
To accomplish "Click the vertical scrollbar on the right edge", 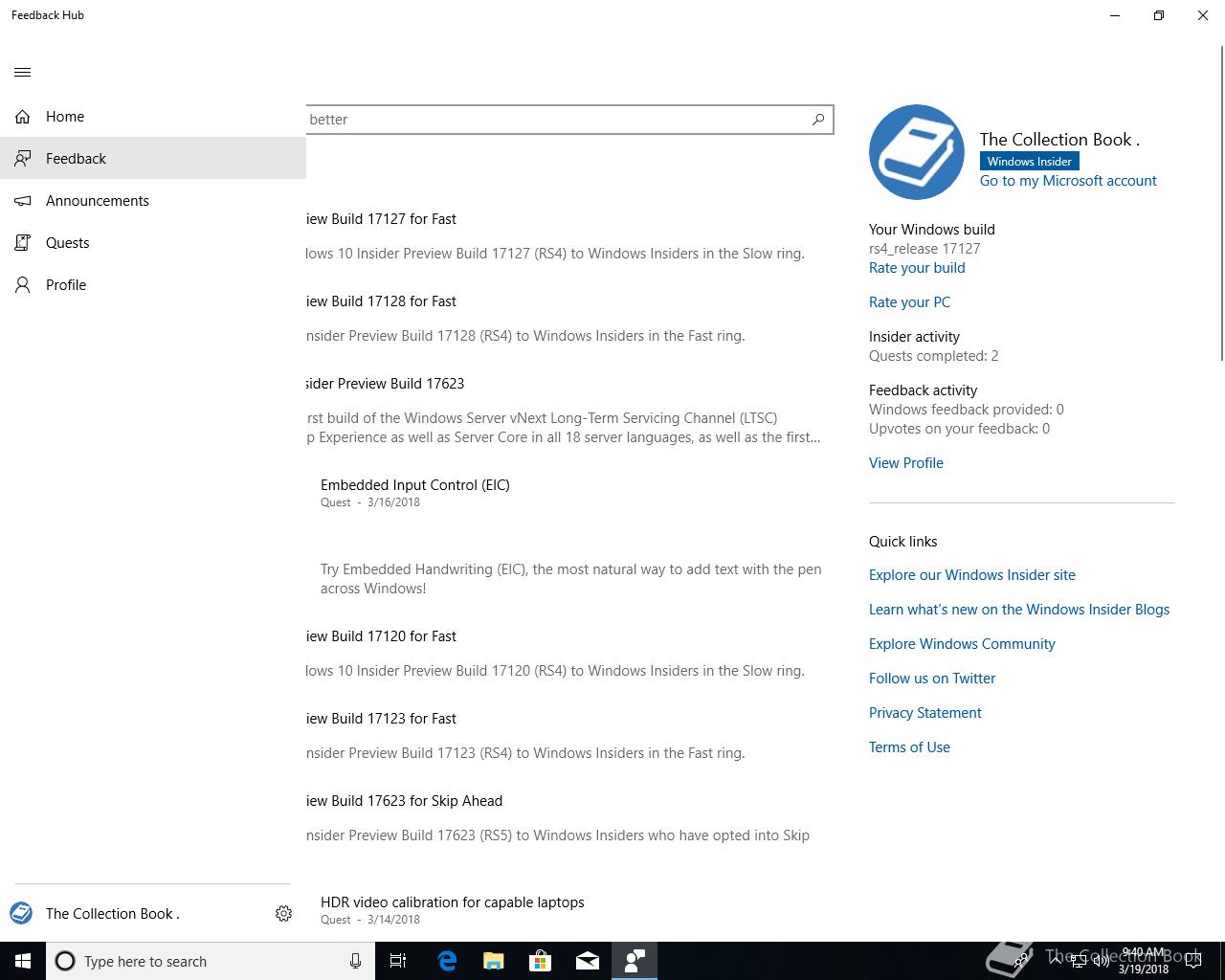I will click(1221, 201).
